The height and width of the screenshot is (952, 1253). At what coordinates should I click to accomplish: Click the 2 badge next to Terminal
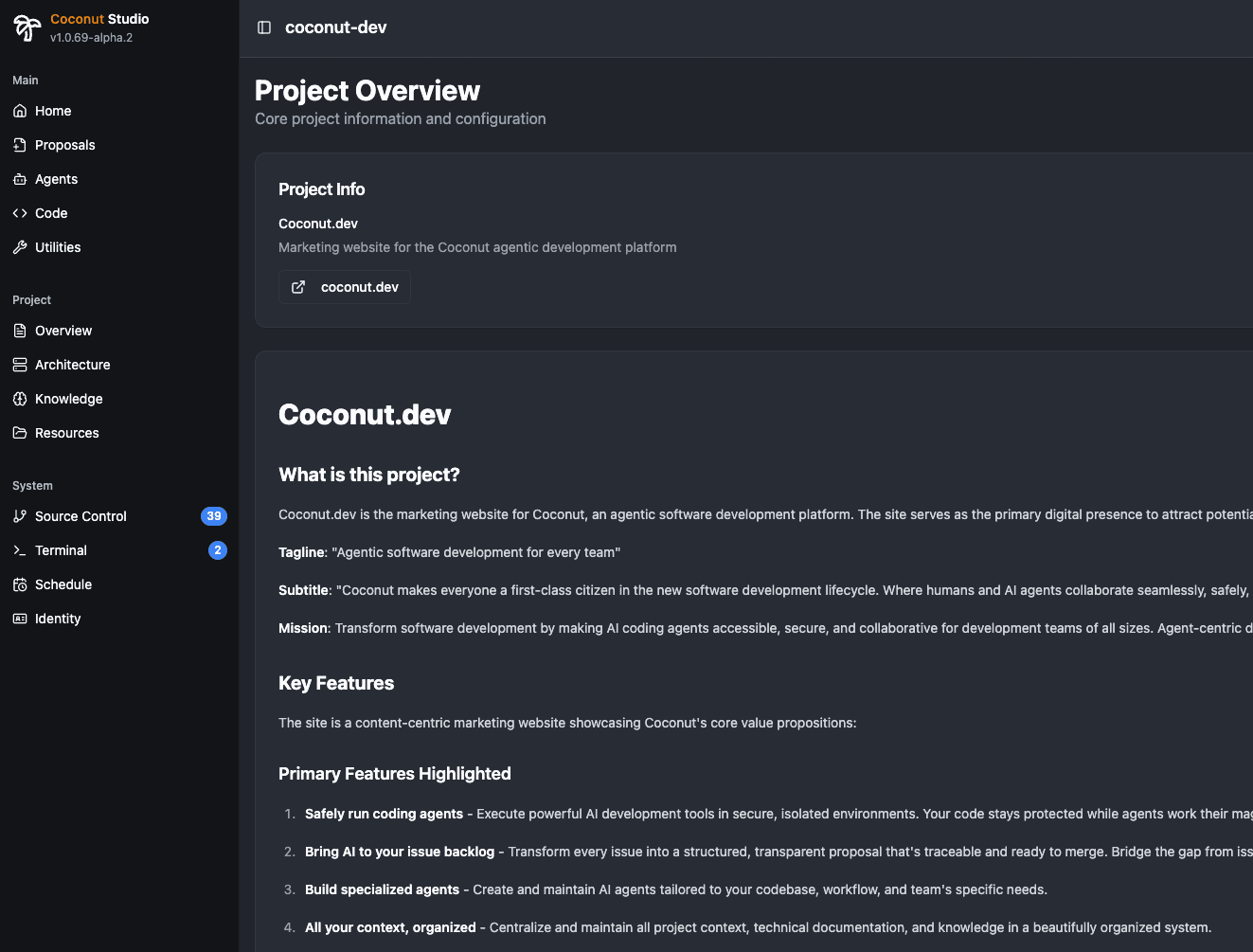(217, 549)
